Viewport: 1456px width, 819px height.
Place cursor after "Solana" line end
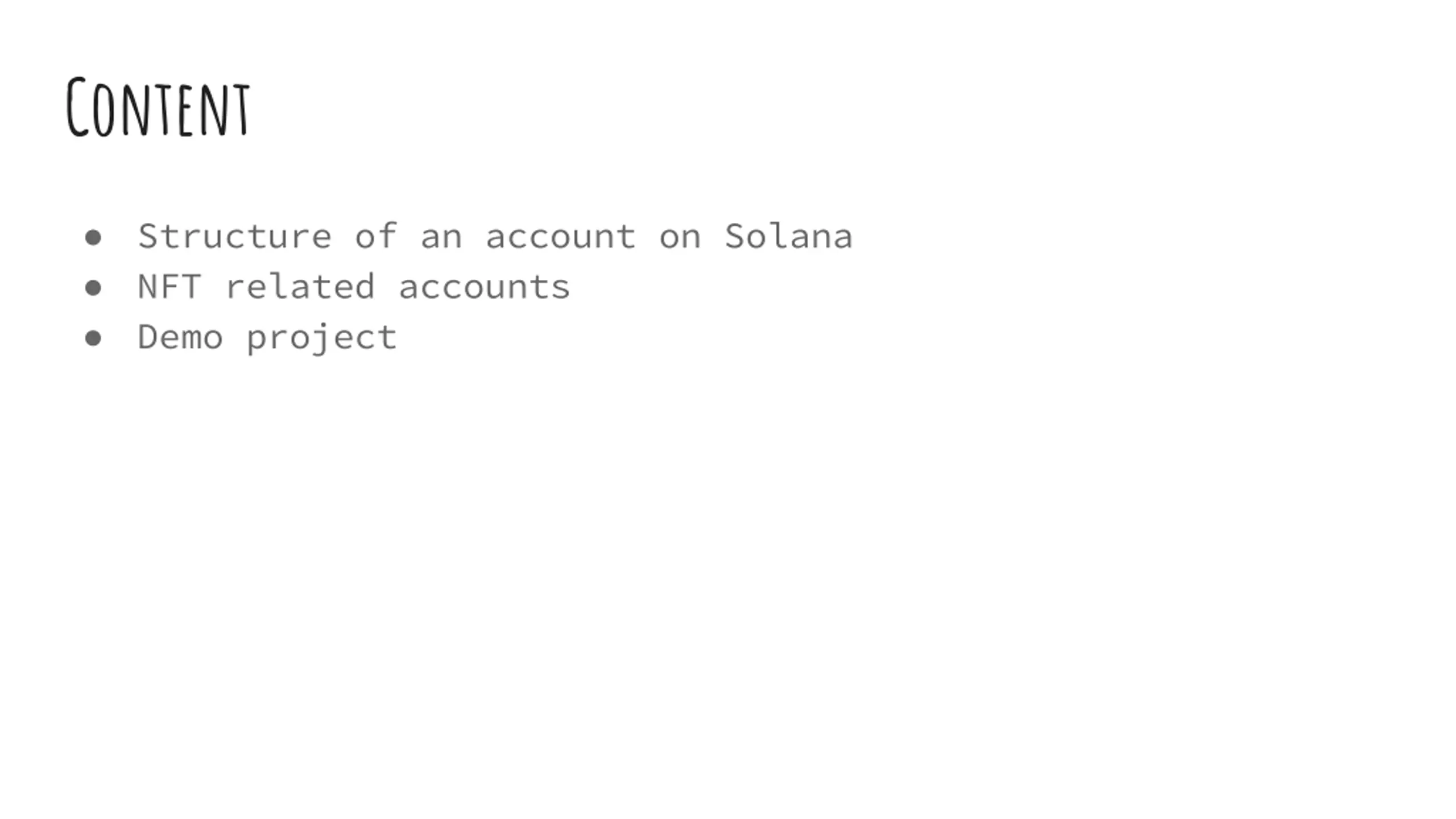[854, 236]
